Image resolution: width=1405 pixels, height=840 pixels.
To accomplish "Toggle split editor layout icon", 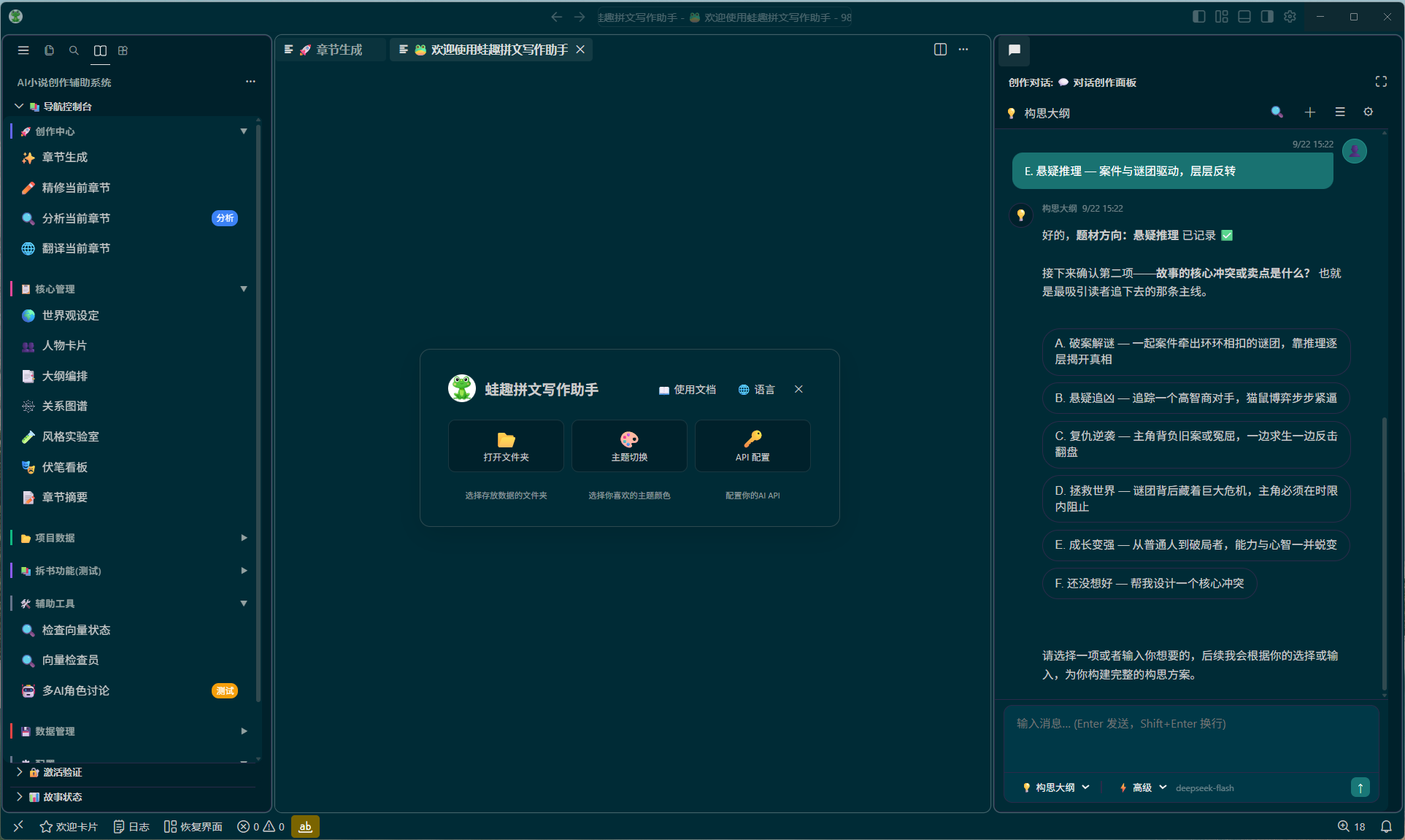I will tap(940, 50).
